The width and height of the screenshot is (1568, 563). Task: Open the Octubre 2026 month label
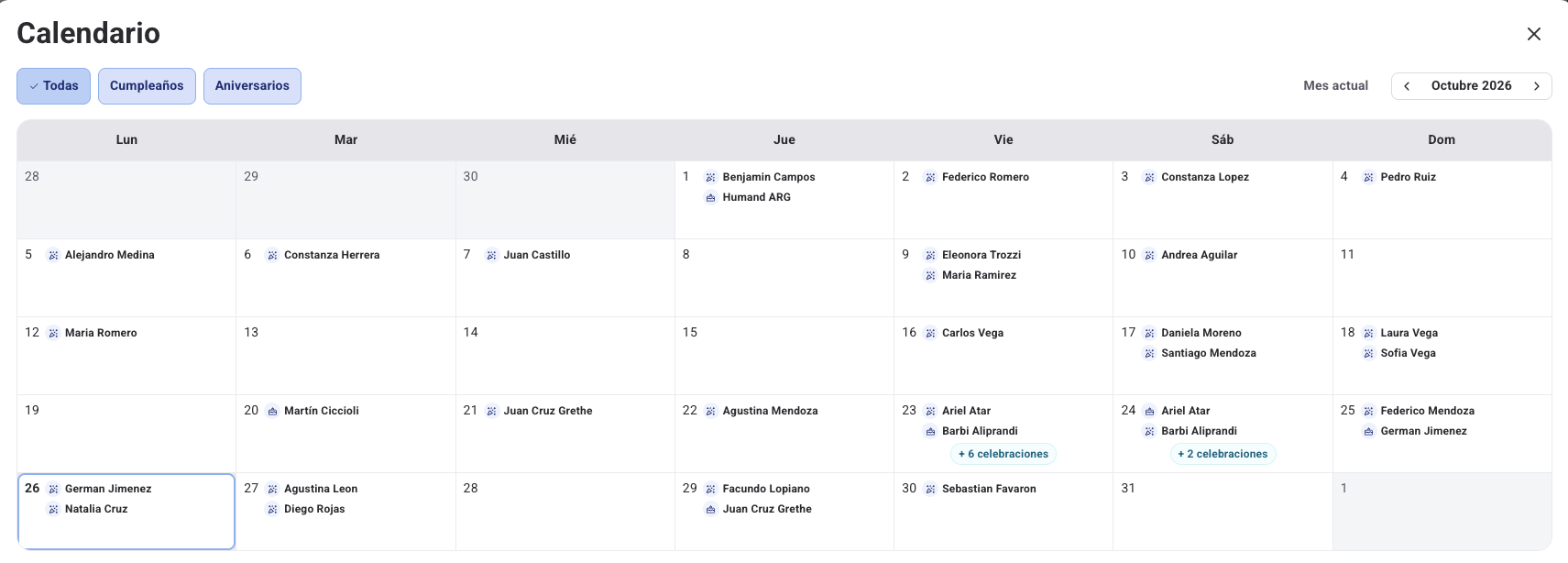pyautogui.click(x=1471, y=85)
